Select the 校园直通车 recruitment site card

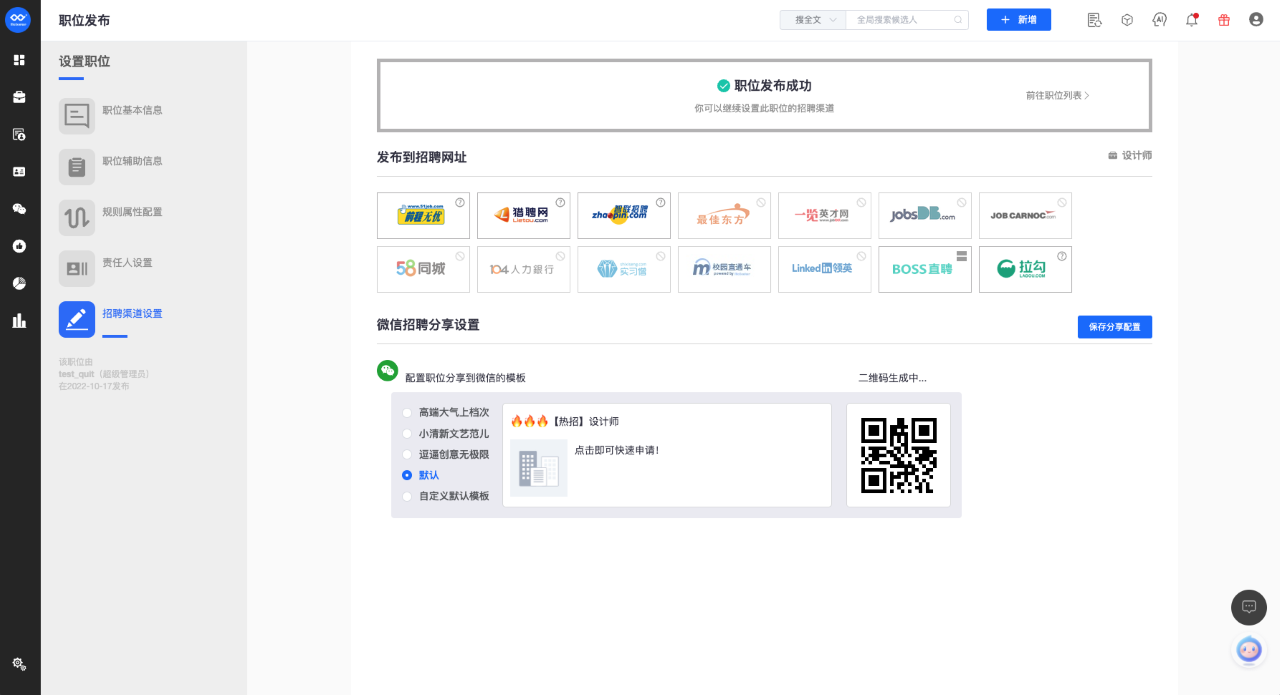[724, 269]
